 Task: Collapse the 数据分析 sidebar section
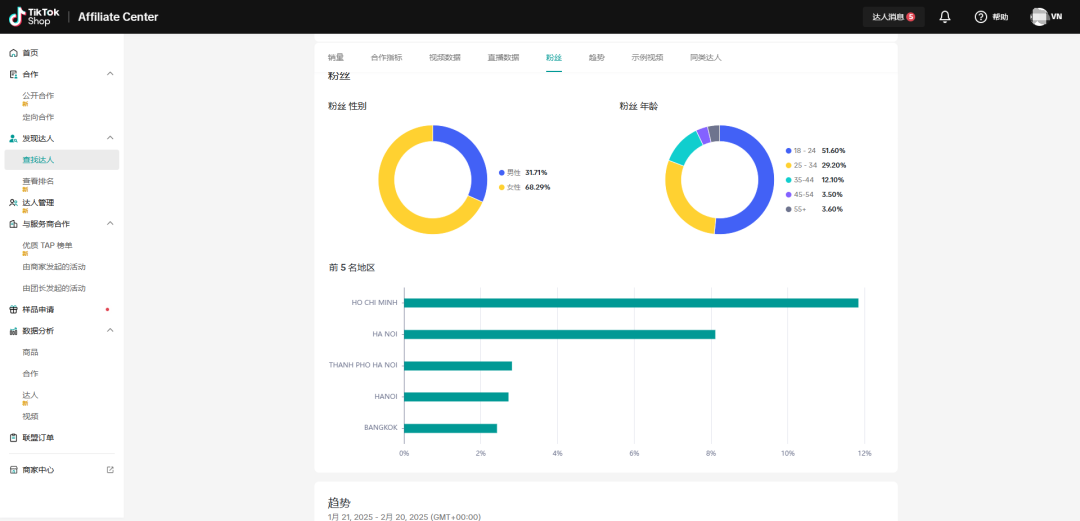pos(110,331)
